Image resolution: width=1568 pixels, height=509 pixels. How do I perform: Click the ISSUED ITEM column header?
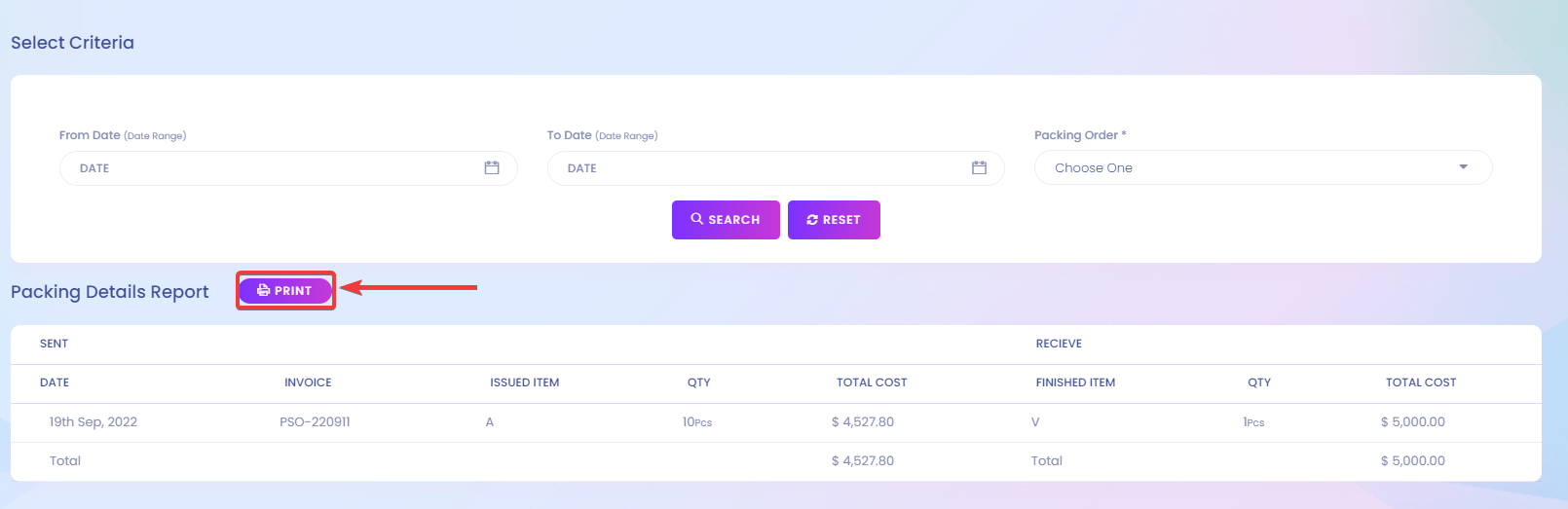click(525, 382)
